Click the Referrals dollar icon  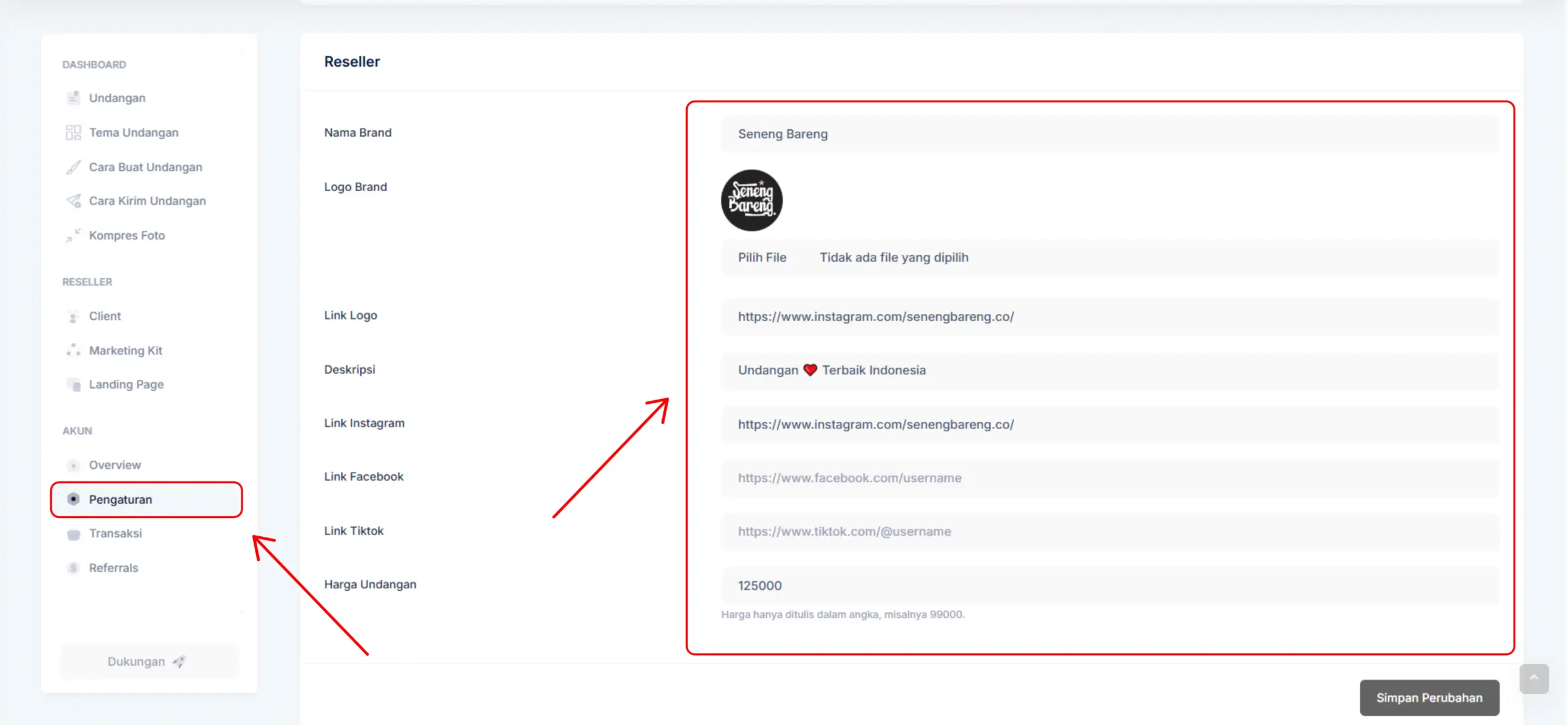click(73, 568)
